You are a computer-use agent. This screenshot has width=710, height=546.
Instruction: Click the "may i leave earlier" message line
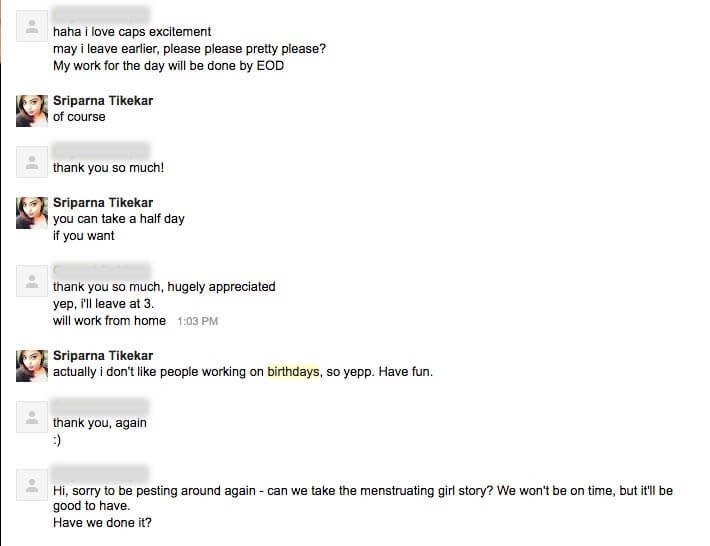tap(189, 49)
